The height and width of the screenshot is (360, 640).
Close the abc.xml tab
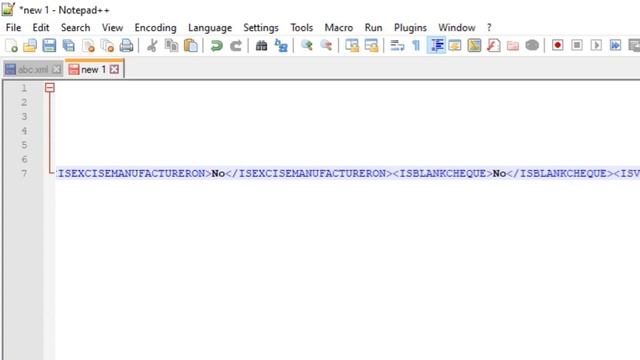tap(57, 70)
